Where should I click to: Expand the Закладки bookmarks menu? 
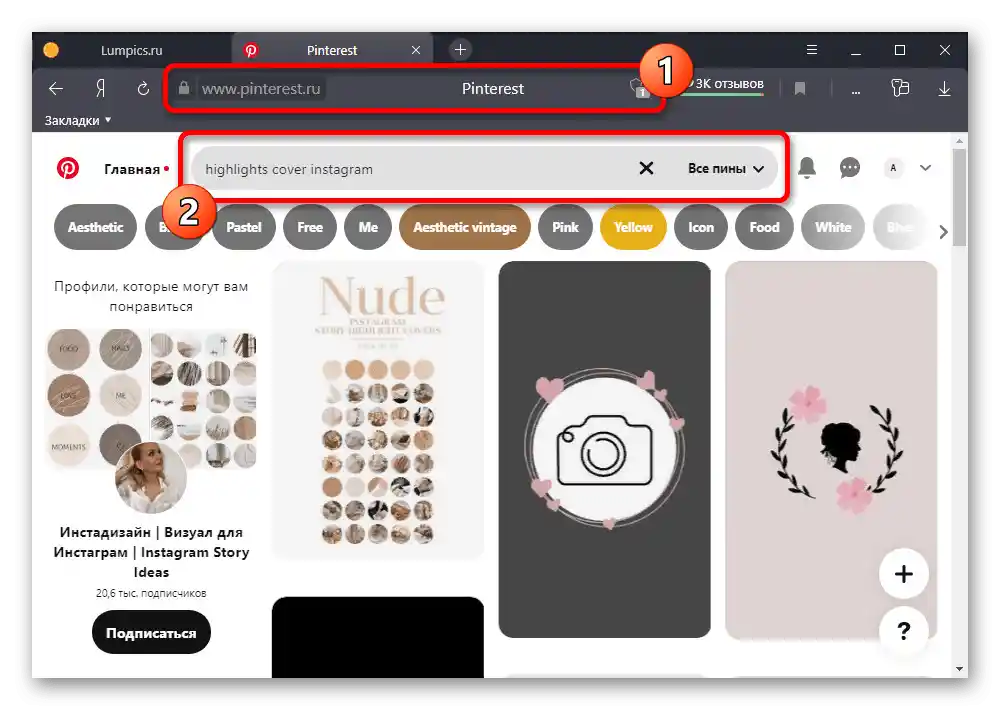78,120
